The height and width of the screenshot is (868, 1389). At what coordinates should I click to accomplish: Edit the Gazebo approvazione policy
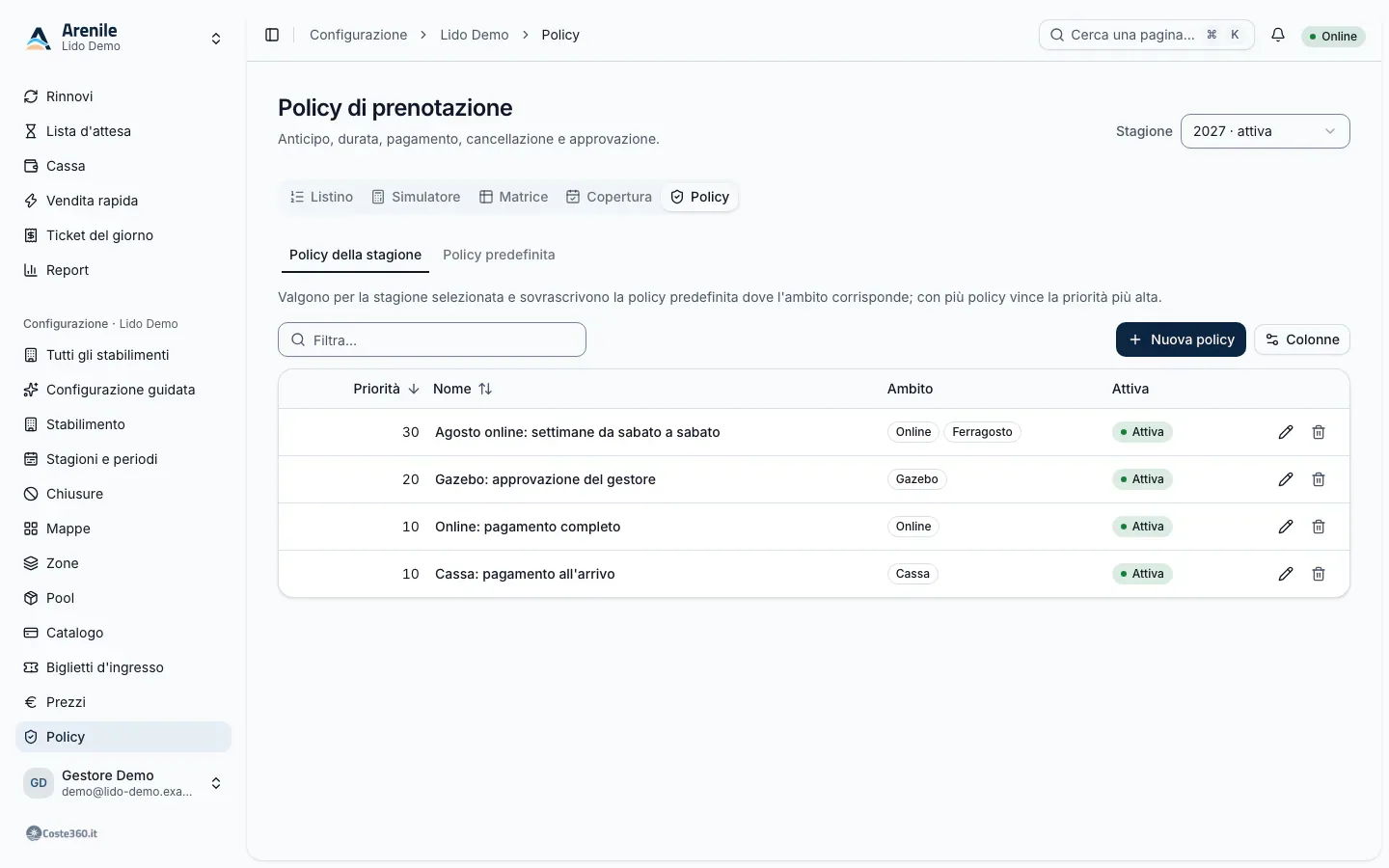[x=1286, y=479]
